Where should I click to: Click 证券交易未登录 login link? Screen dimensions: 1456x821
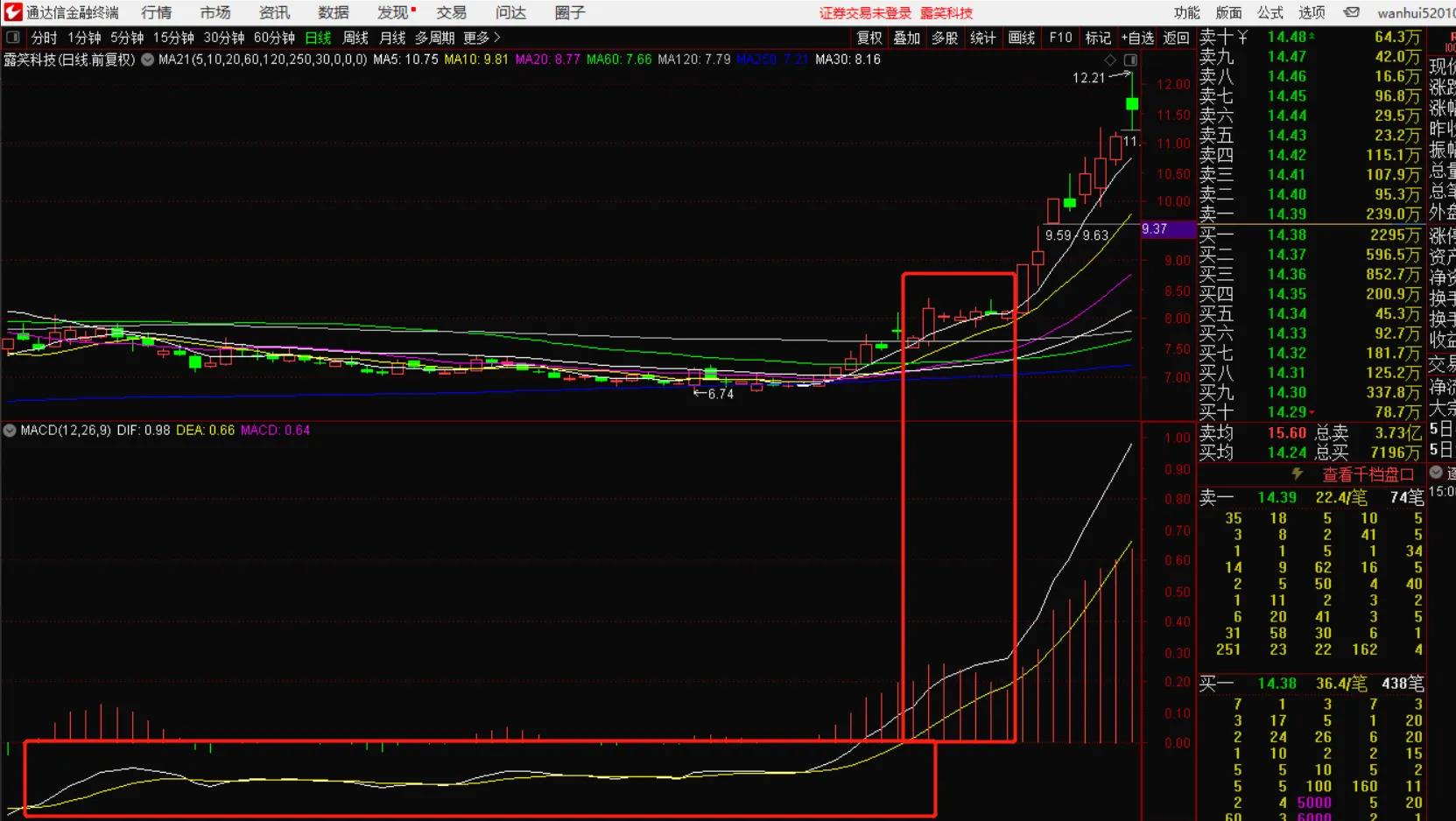click(x=865, y=13)
